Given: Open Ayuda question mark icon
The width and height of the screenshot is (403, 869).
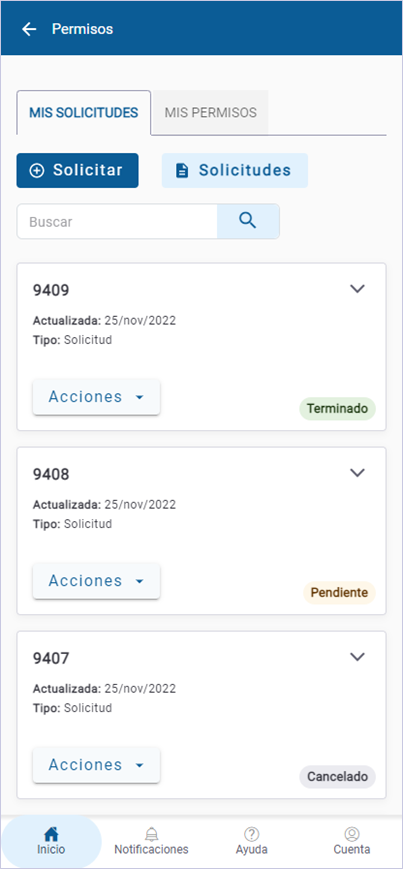Looking at the screenshot, I should [x=252, y=834].
